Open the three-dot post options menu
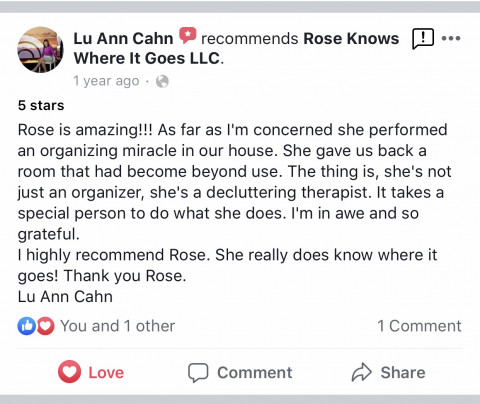This screenshot has height=404, width=480. [x=451, y=38]
